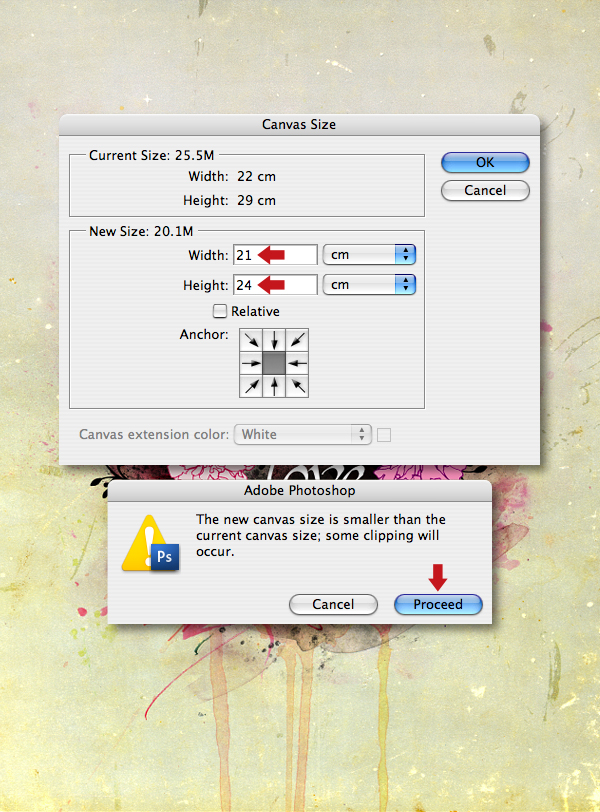Click OK in Canvas Size dialog
600x812 pixels.
485,162
